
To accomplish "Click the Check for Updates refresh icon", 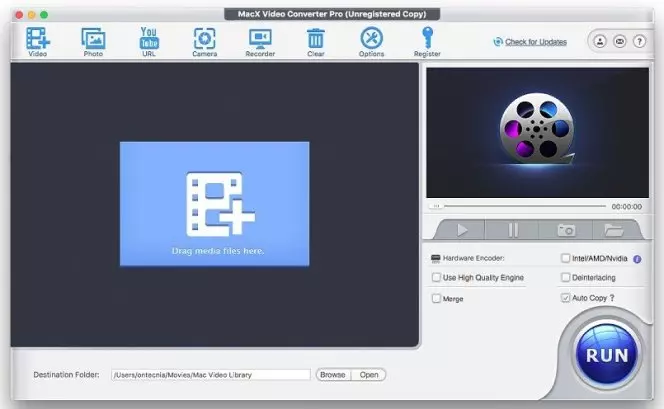I will point(498,41).
